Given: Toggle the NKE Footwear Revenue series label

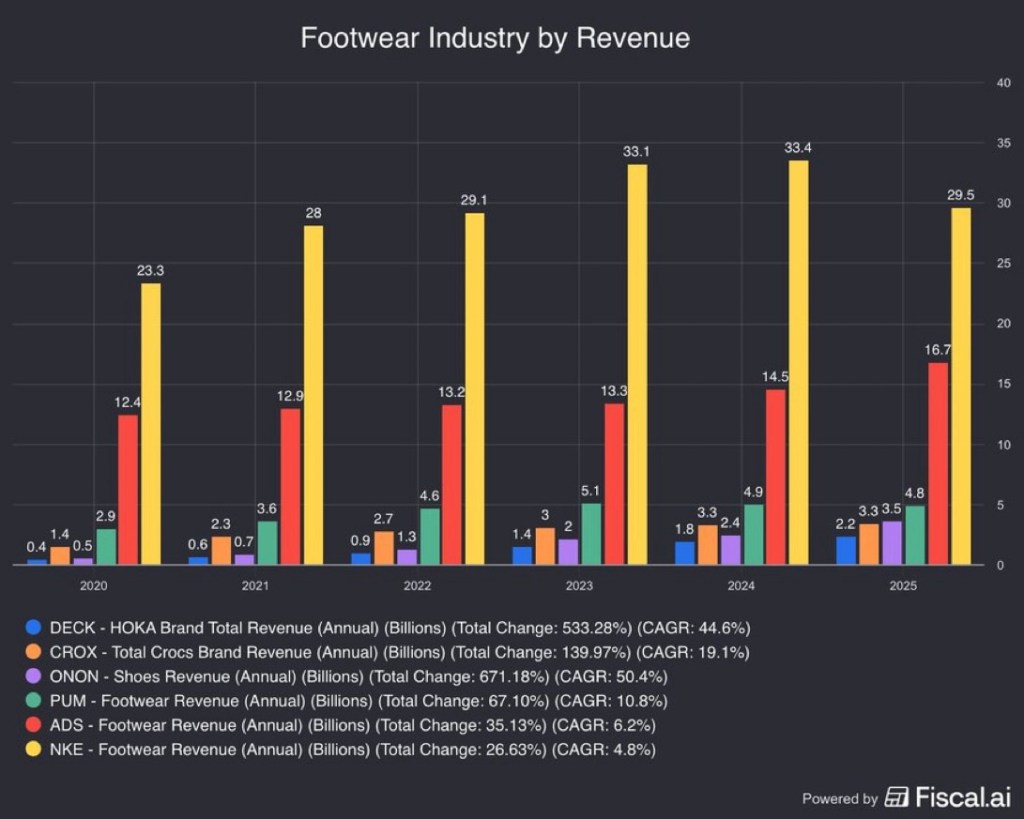Looking at the screenshot, I should (x=352, y=748).
